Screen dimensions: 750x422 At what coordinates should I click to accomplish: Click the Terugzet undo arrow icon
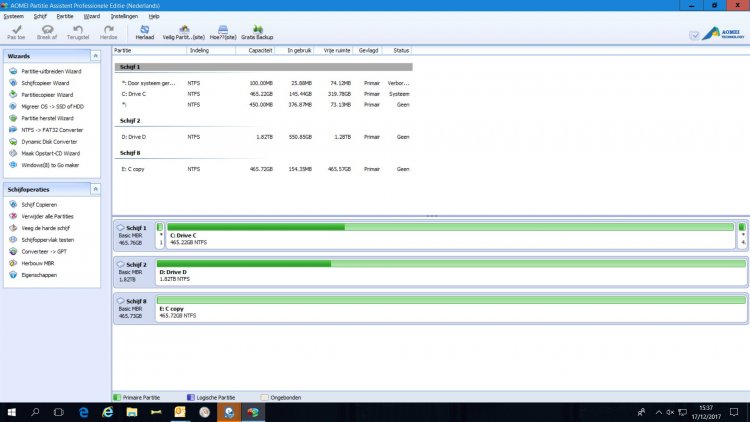78,30
